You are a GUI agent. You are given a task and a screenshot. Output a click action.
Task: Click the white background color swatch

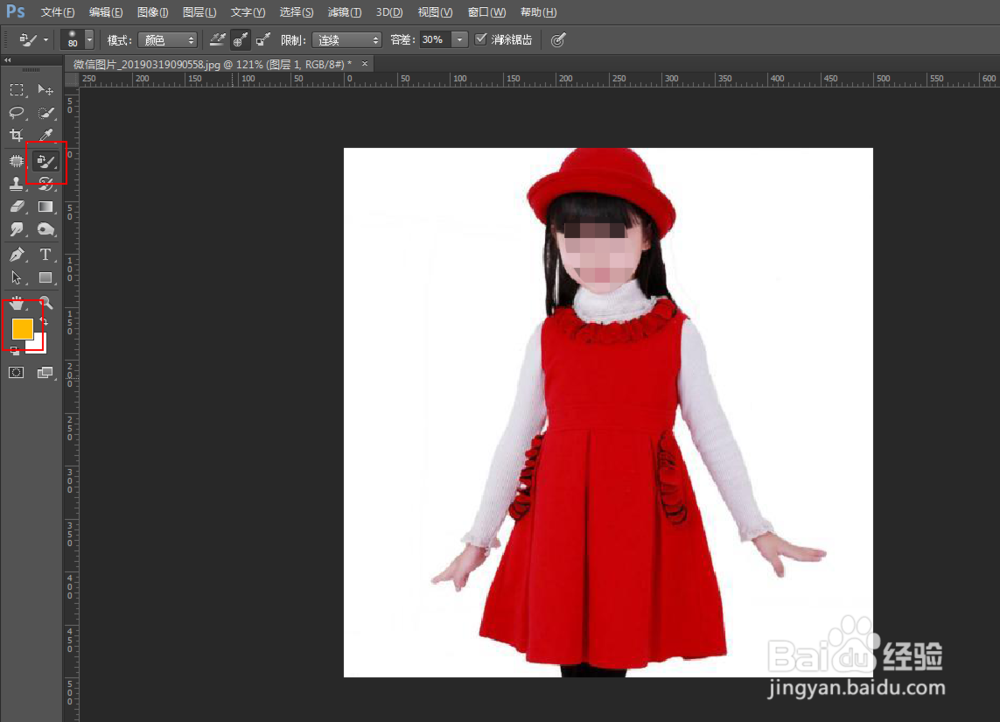click(x=39, y=346)
